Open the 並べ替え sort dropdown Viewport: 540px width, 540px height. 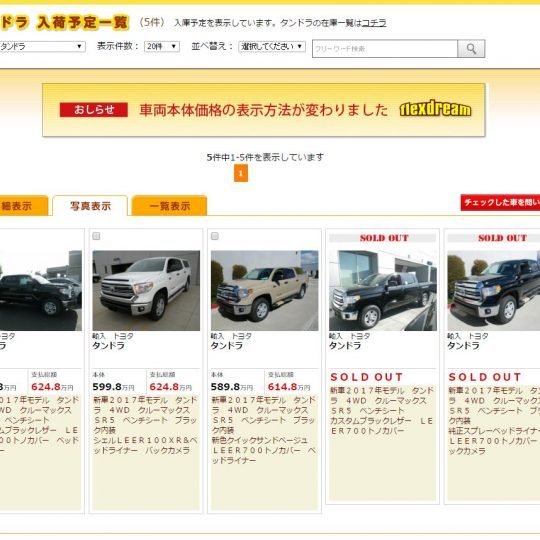(272, 46)
